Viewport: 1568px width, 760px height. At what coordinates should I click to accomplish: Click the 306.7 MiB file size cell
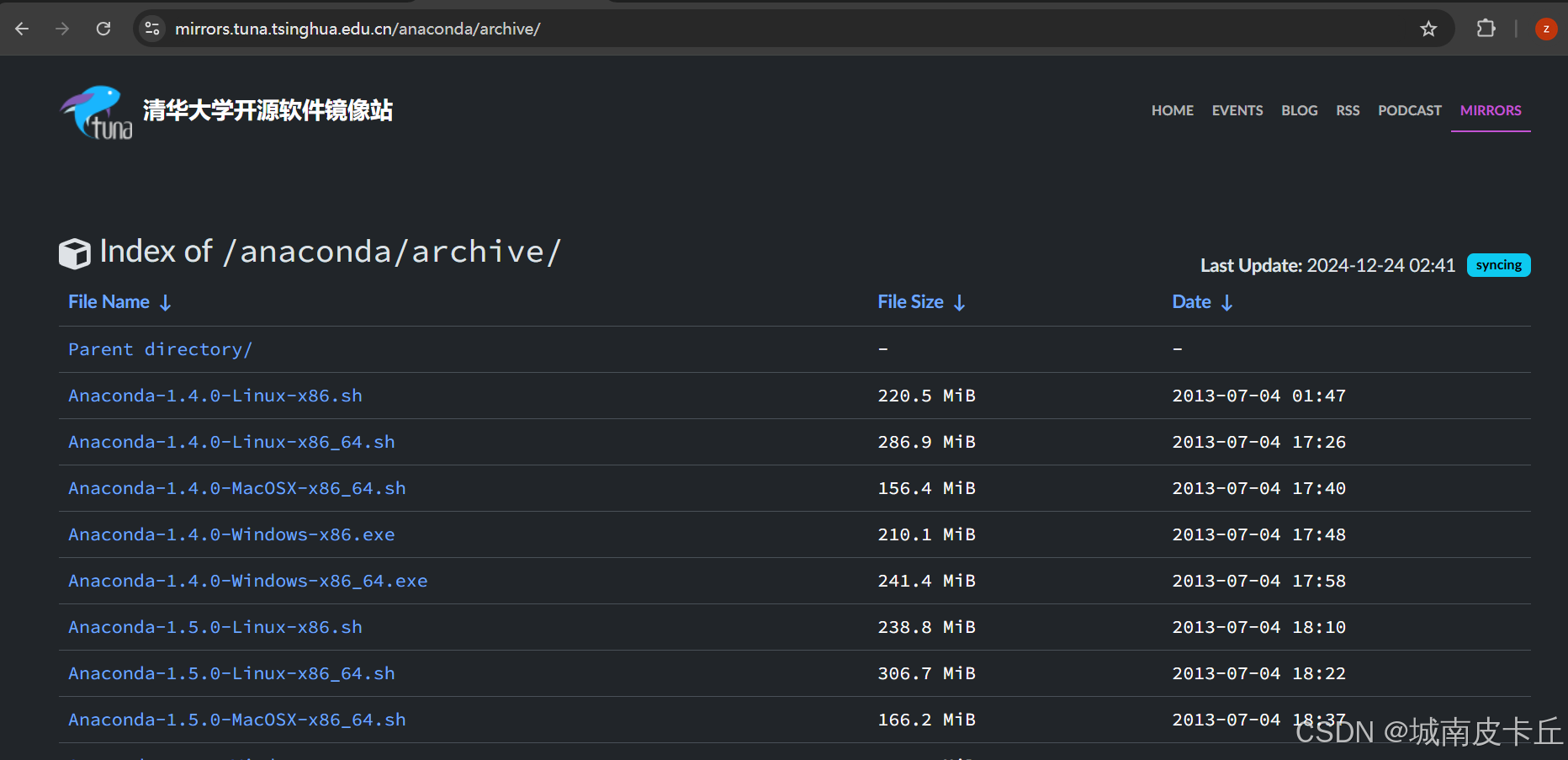(926, 673)
